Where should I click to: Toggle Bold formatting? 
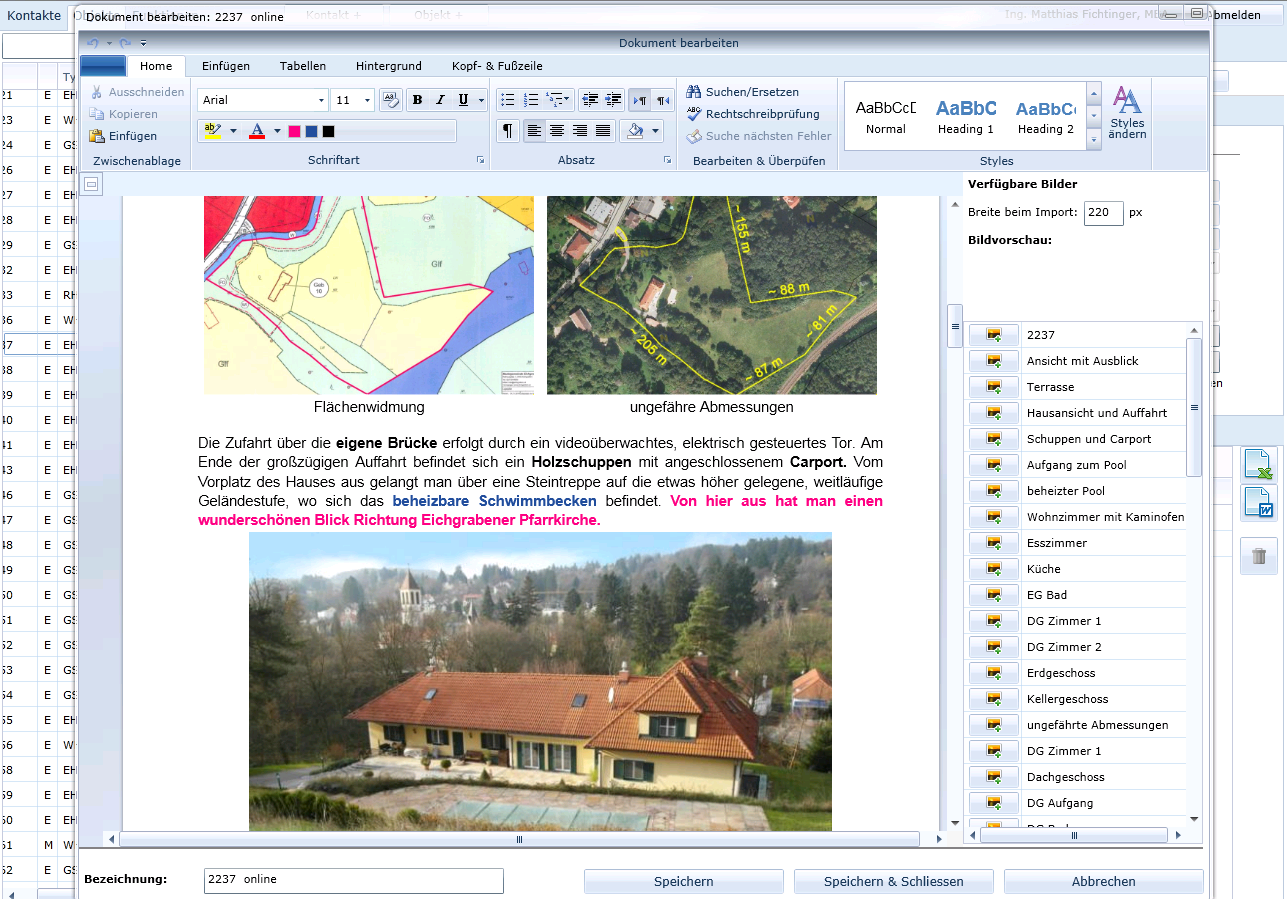417,100
